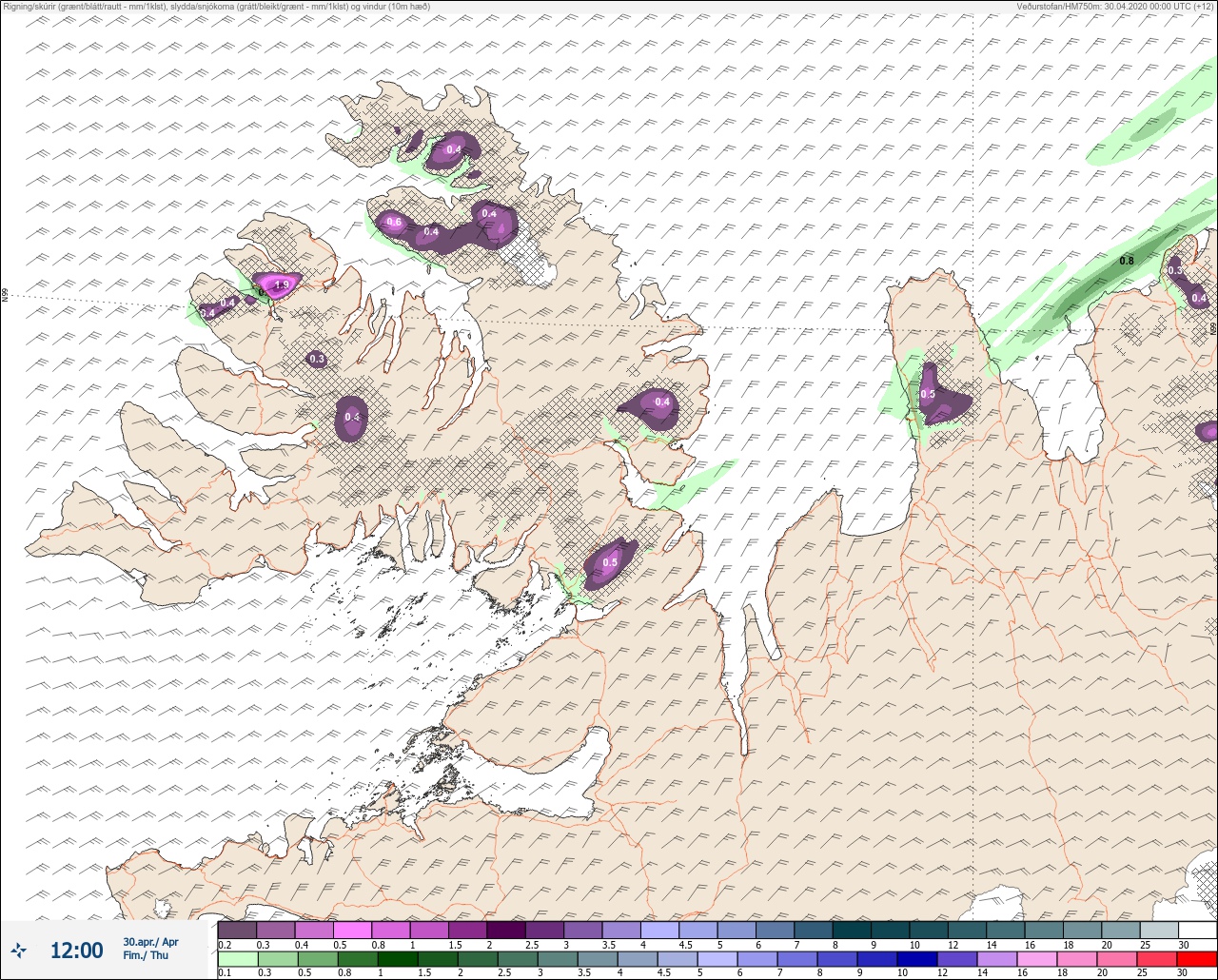Pick top-row grey-teal swatch labeled 16

pos(1044,930)
